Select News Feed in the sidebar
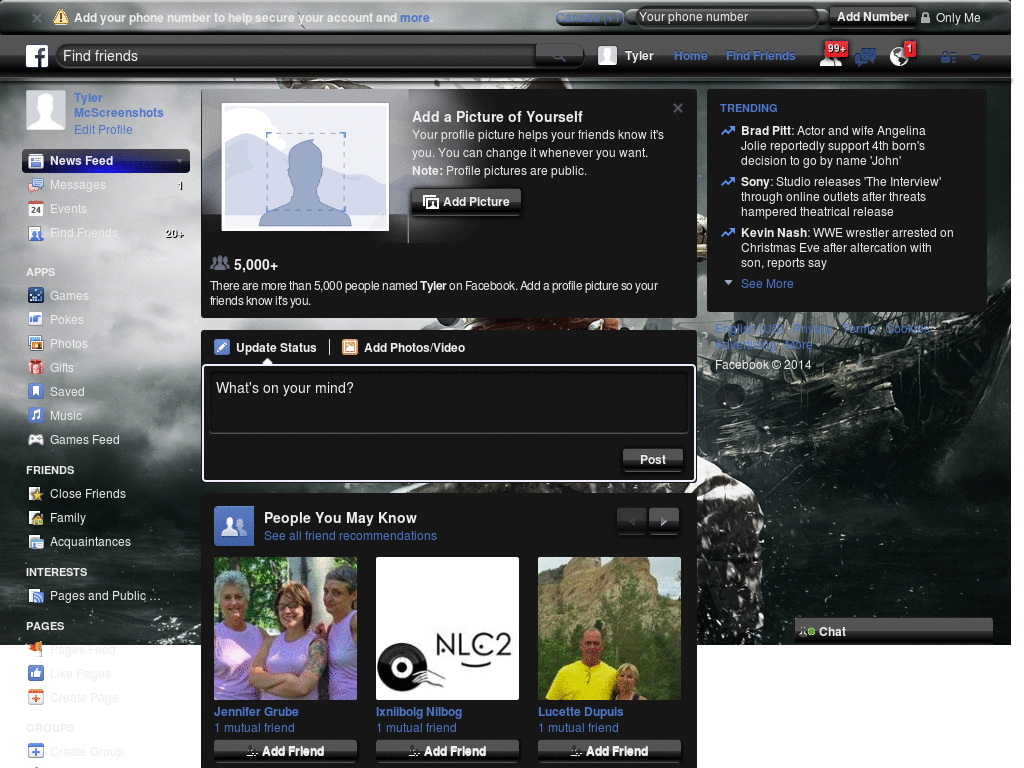This screenshot has width=1024, height=768. [106, 161]
